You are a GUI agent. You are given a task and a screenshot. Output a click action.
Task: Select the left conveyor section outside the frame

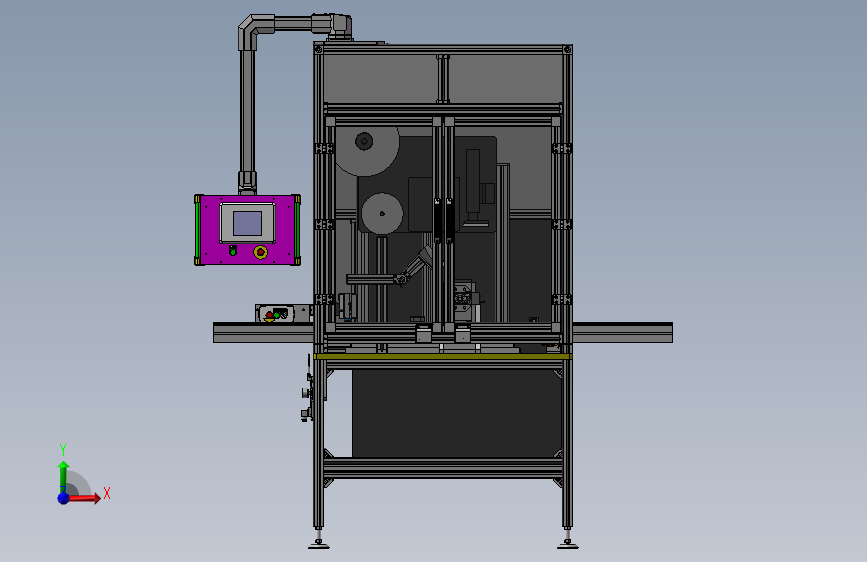[263, 332]
